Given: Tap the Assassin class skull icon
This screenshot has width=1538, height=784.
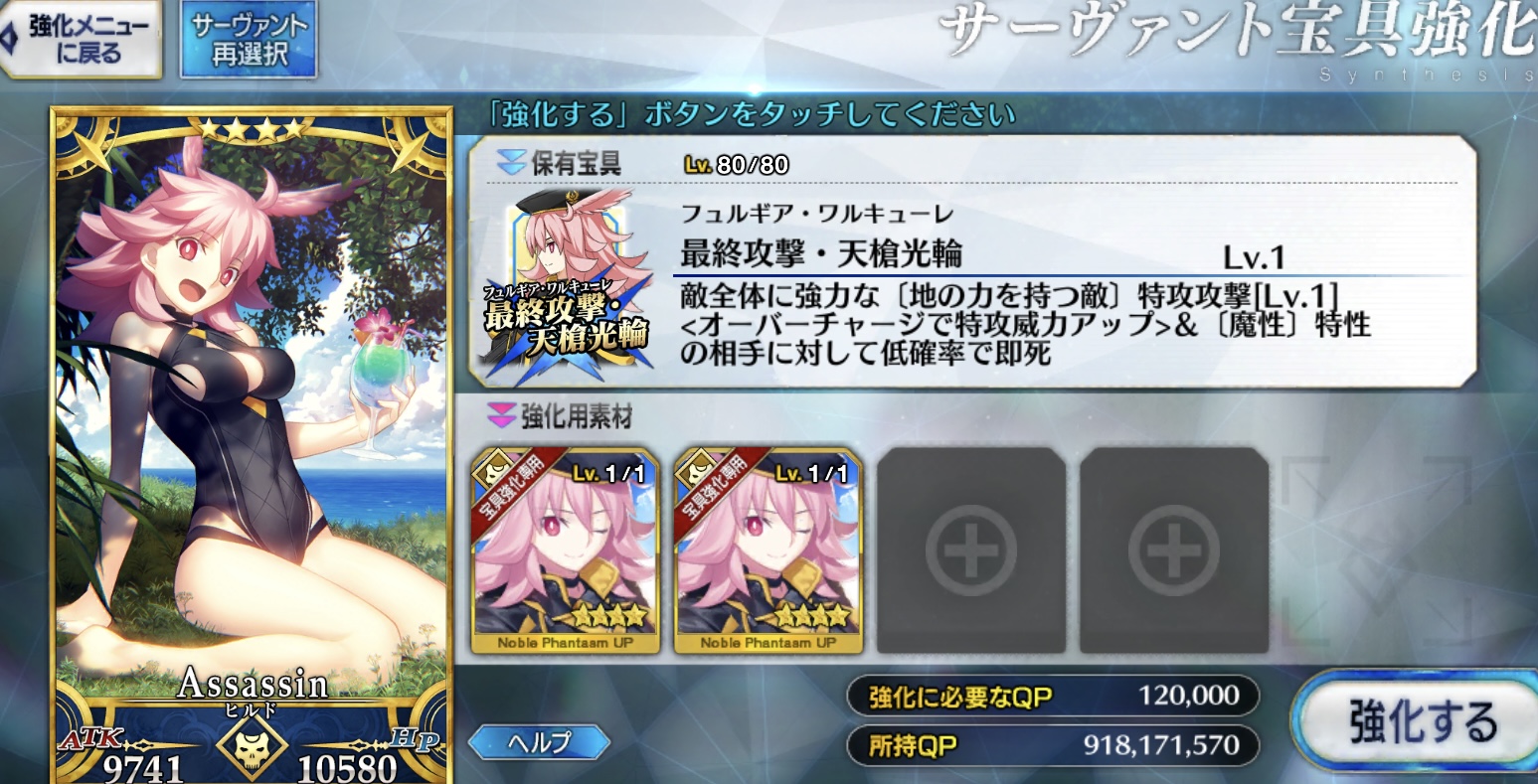Looking at the screenshot, I should click(x=253, y=744).
